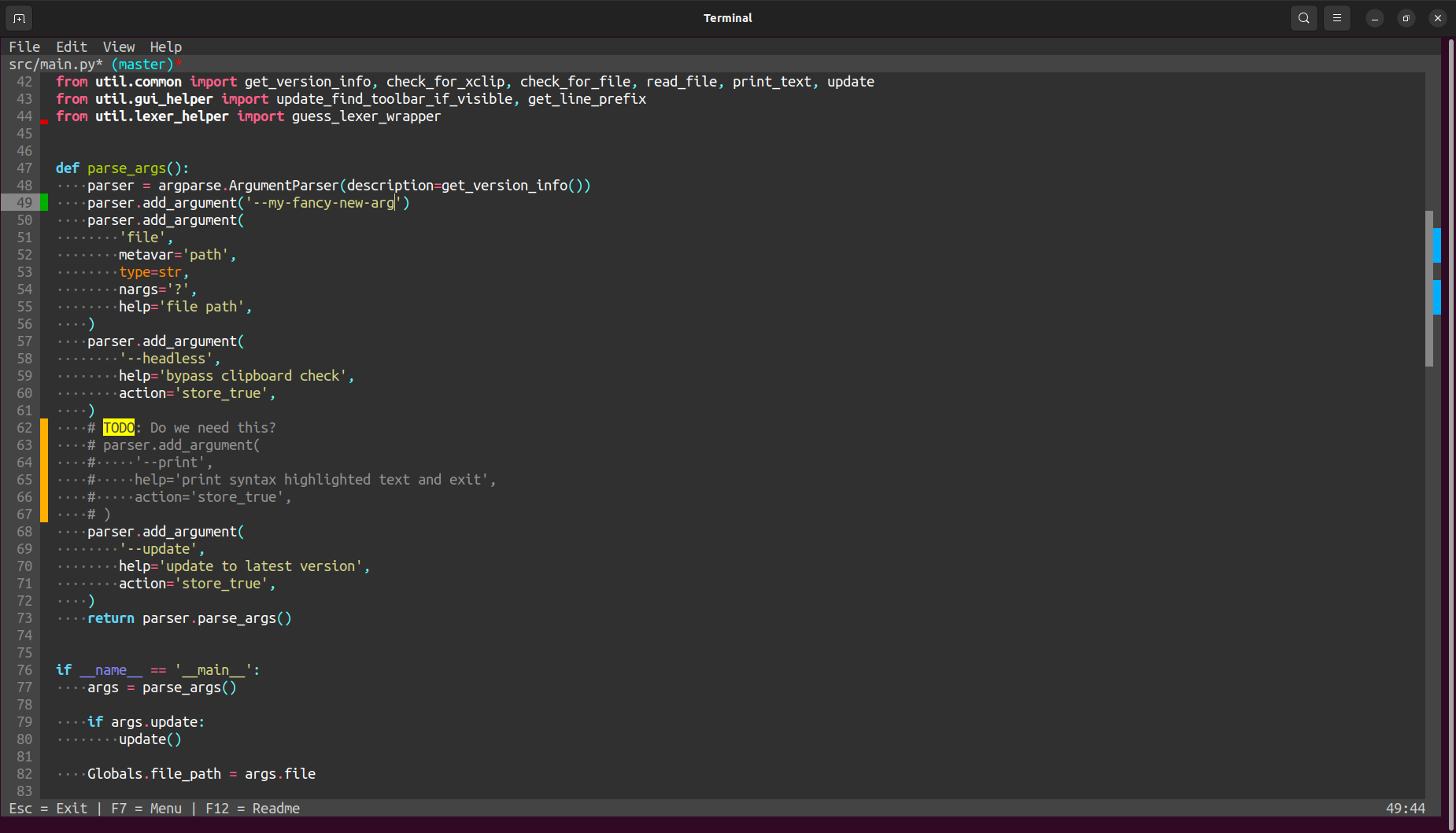Select line number 76 in the gutter
Image resolution: width=1456 pixels, height=833 pixels.
(x=24, y=670)
